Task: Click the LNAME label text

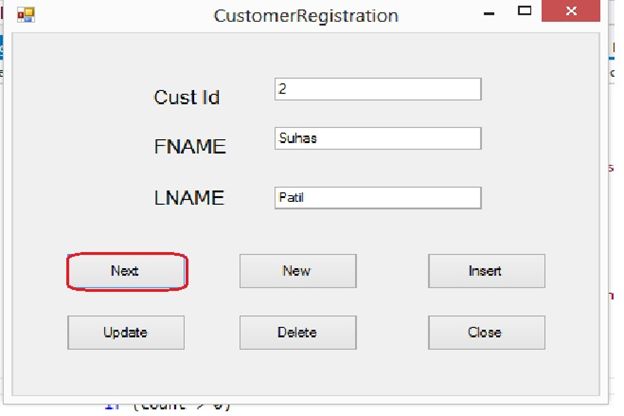Action: tap(189, 198)
